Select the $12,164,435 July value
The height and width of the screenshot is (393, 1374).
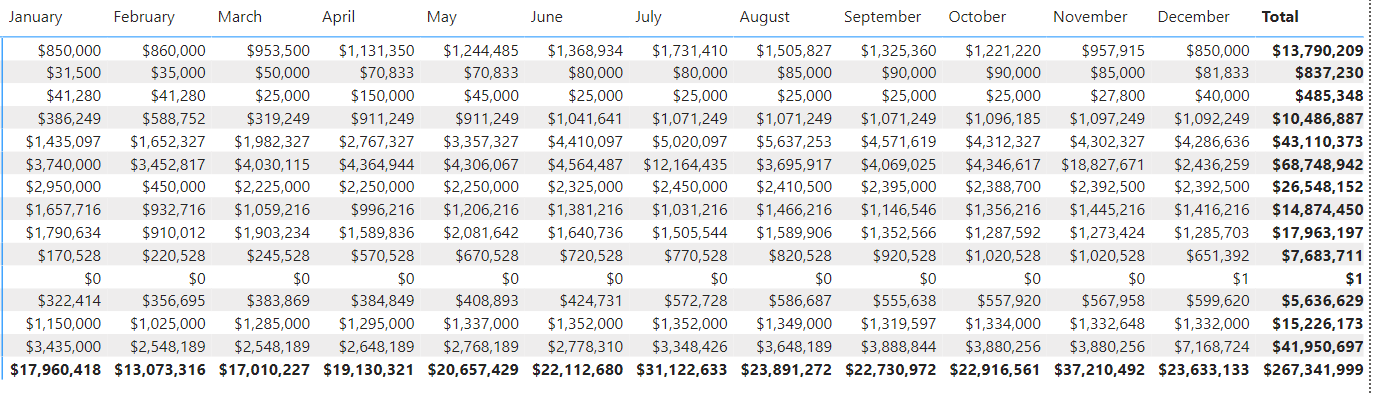click(x=685, y=164)
